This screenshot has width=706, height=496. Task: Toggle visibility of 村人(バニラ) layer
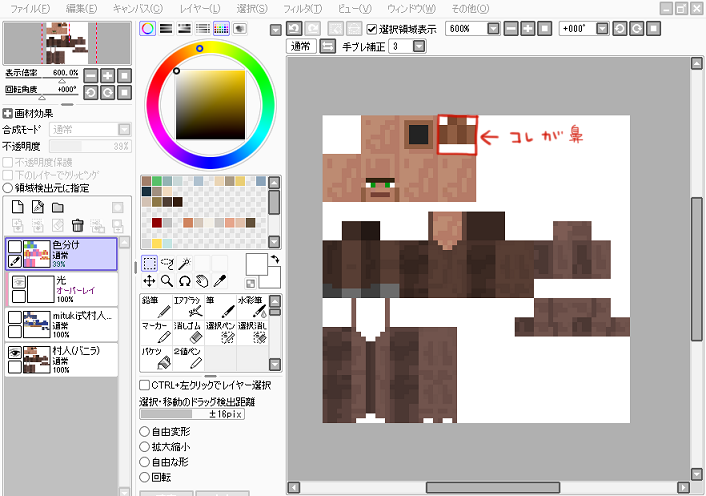pyautogui.click(x=15, y=353)
